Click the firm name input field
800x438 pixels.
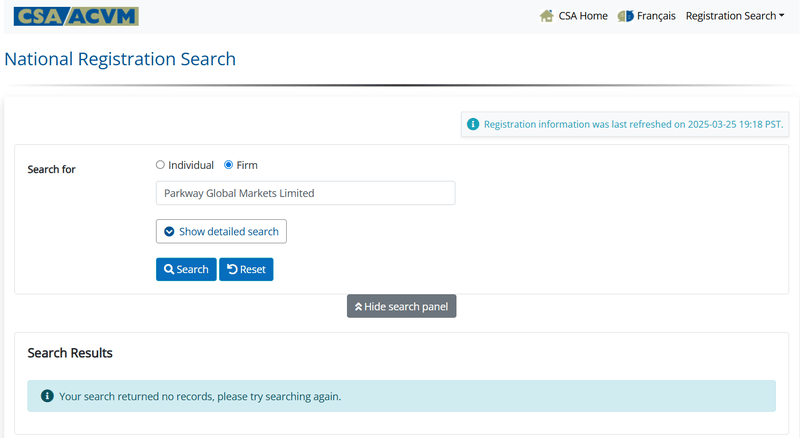pyautogui.click(x=306, y=193)
